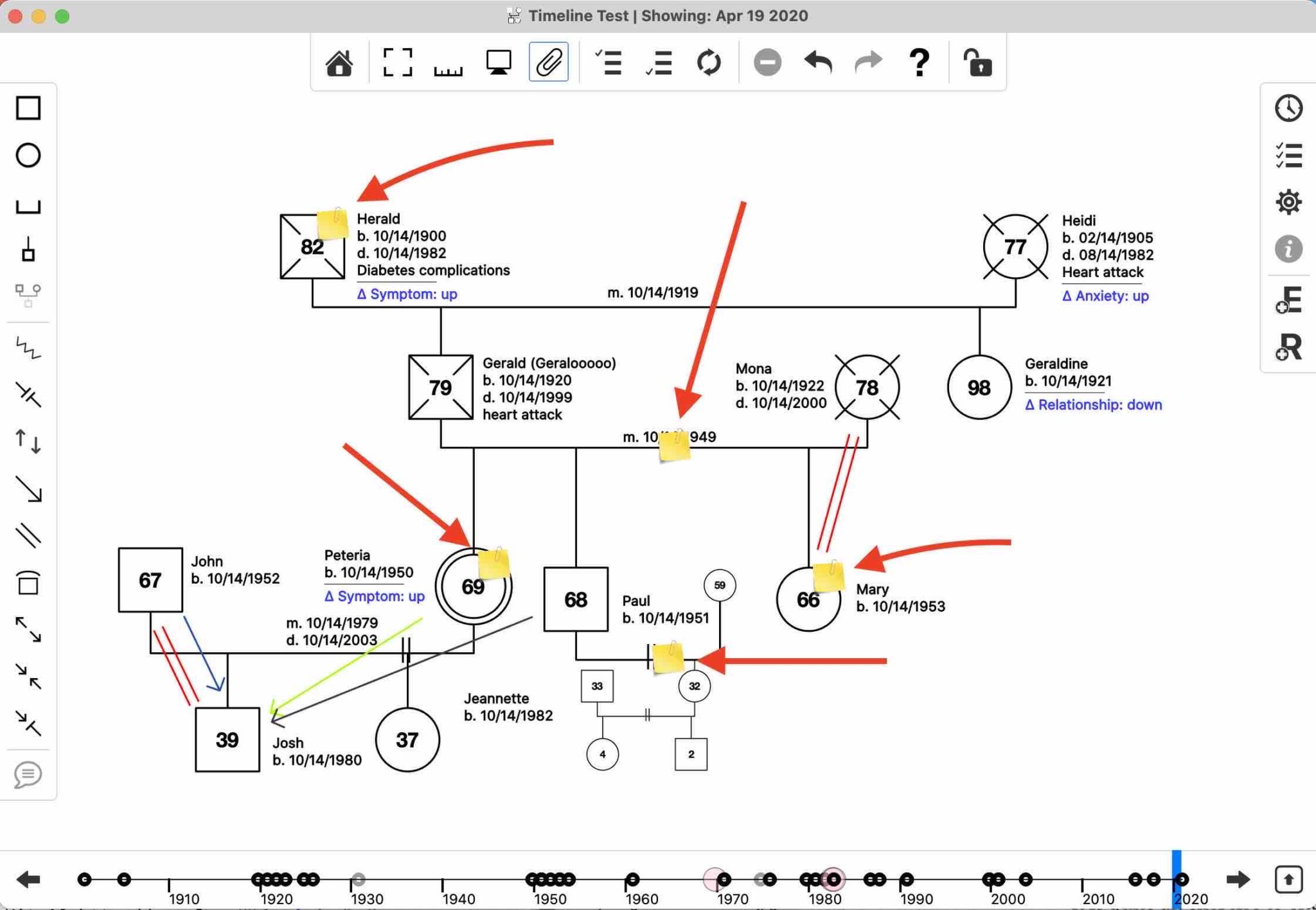Click the add Event icon with plus sign
Screen dimensions: 1316x910
[x=1288, y=300]
